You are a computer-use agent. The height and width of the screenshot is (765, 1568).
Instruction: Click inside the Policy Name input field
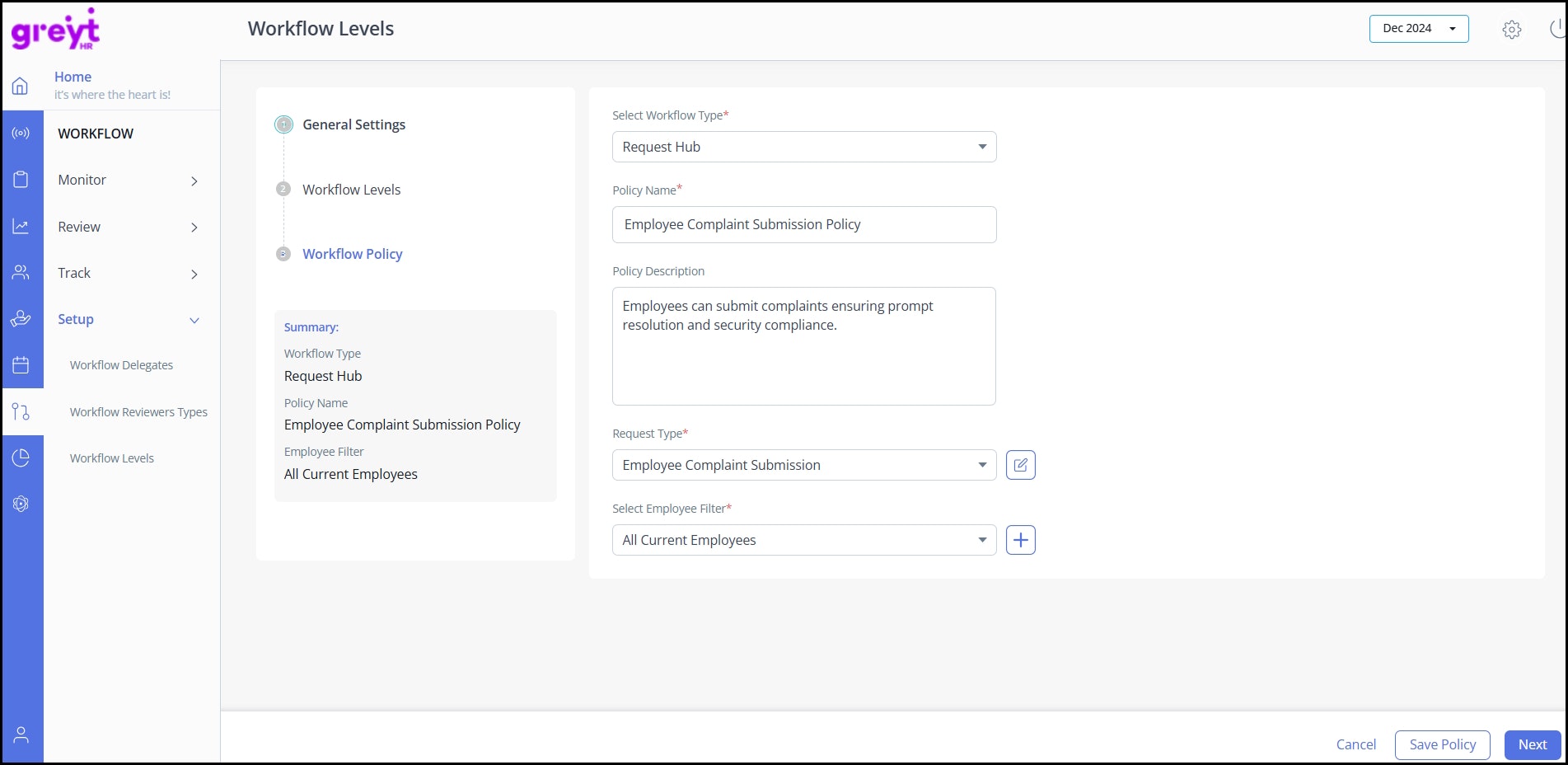[803, 224]
